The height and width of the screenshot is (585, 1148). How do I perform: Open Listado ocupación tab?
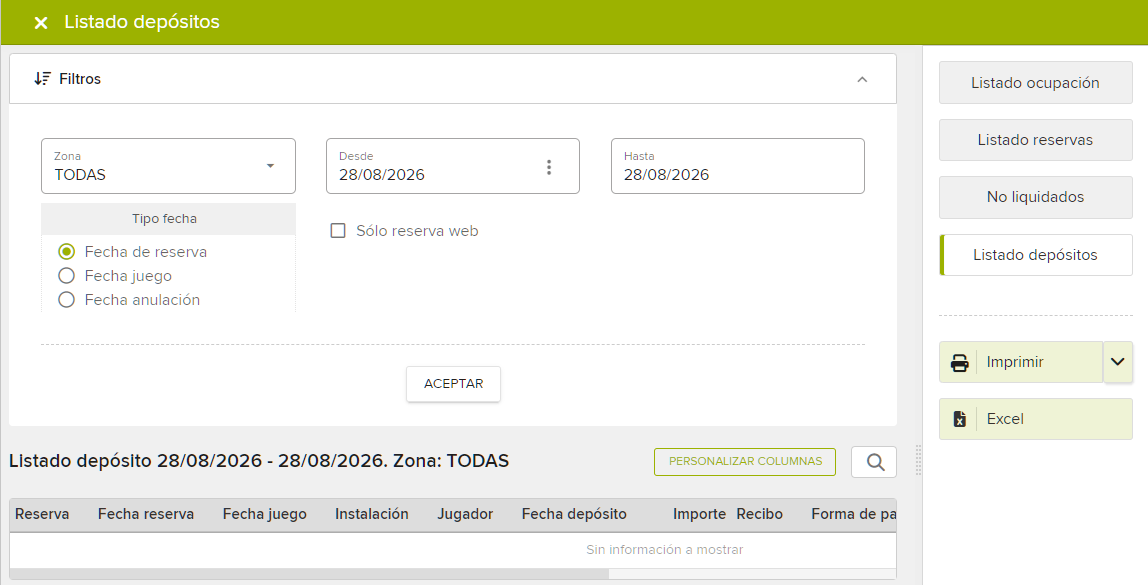[x=1035, y=83]
